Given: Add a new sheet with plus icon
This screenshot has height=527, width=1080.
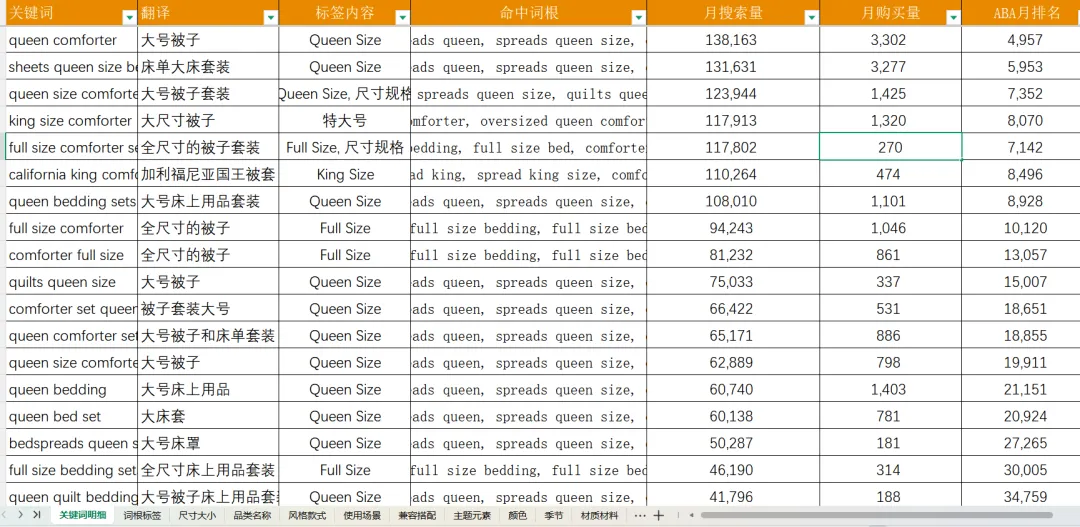Looking at the screenshot, I should [x=659, y=515].
